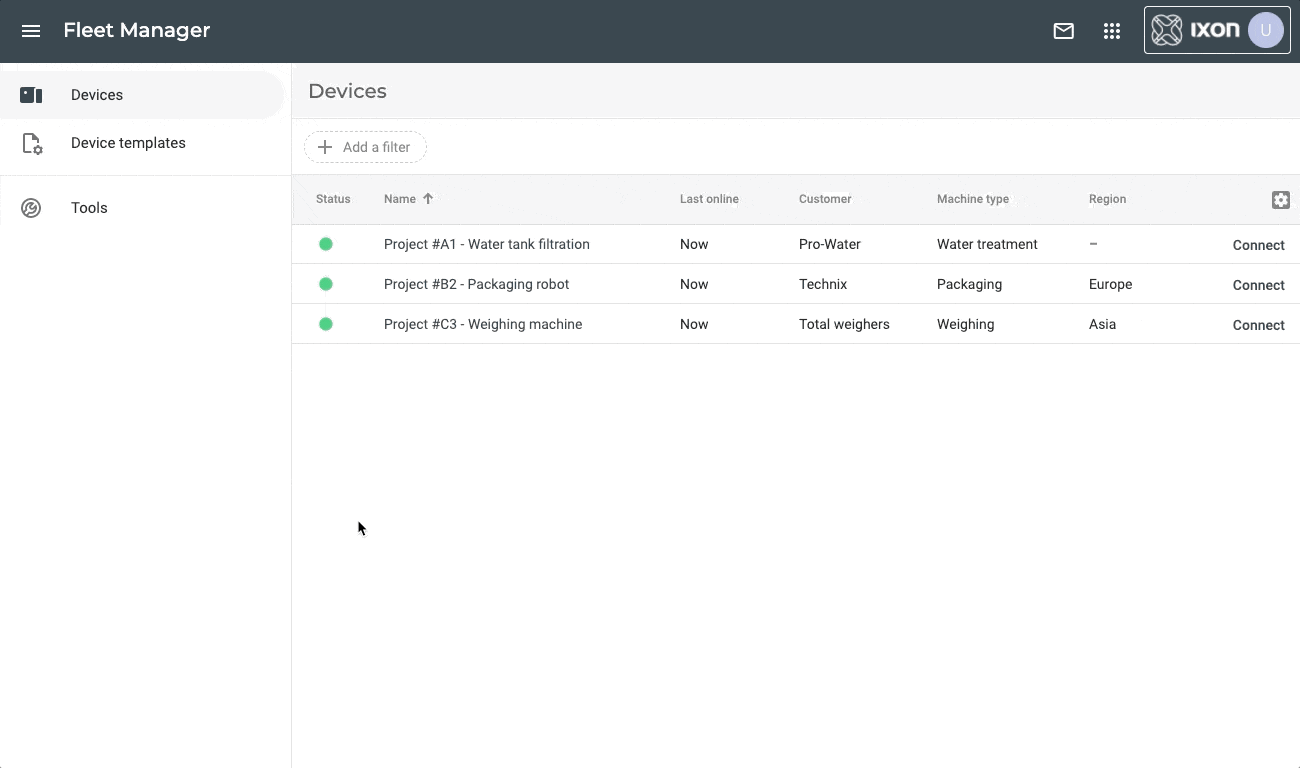Toggle sort arrow on Name column
1300x768 pixels.
point(428,199)
